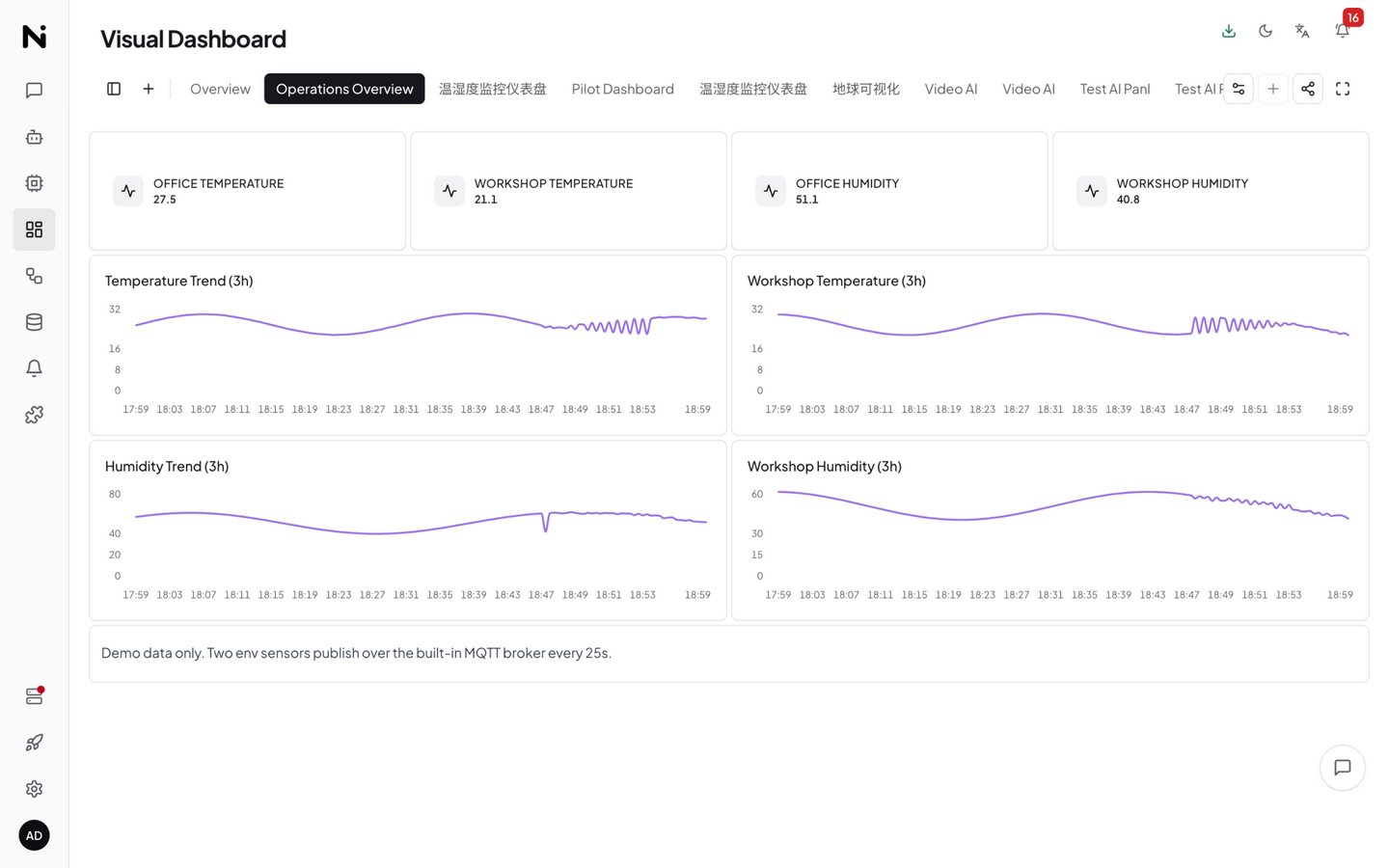Open the database icon in sidebar
This screenshot has width=1389, height=868.
(x=34, y=322)
